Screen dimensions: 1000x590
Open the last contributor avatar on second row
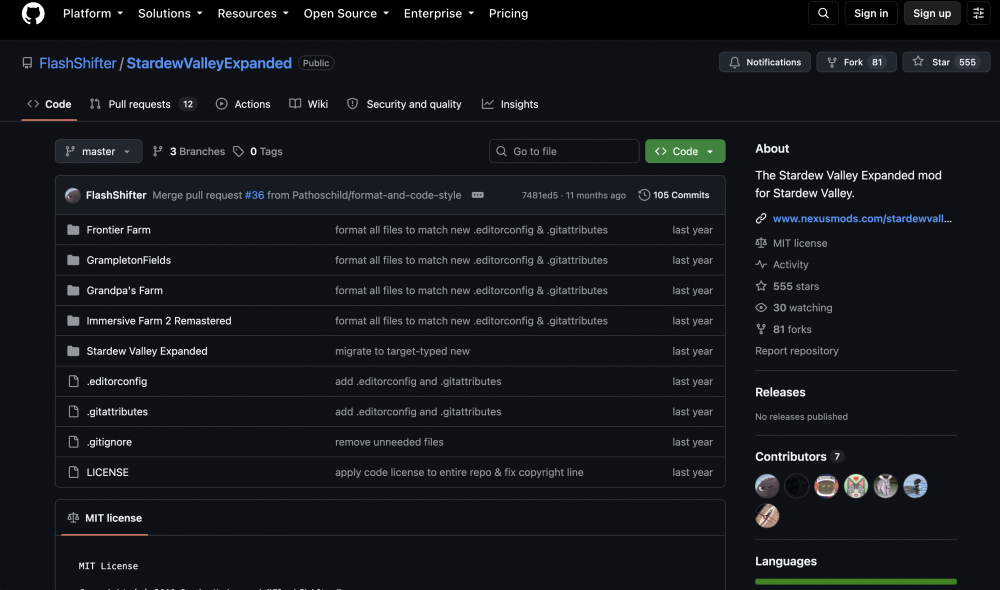click(x=767, y=515)
